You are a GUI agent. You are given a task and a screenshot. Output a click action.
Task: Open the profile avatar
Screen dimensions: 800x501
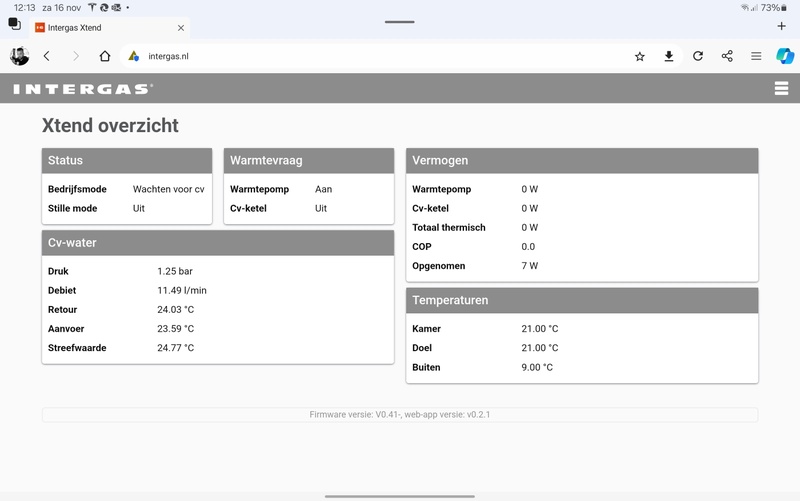click(20, 56)
